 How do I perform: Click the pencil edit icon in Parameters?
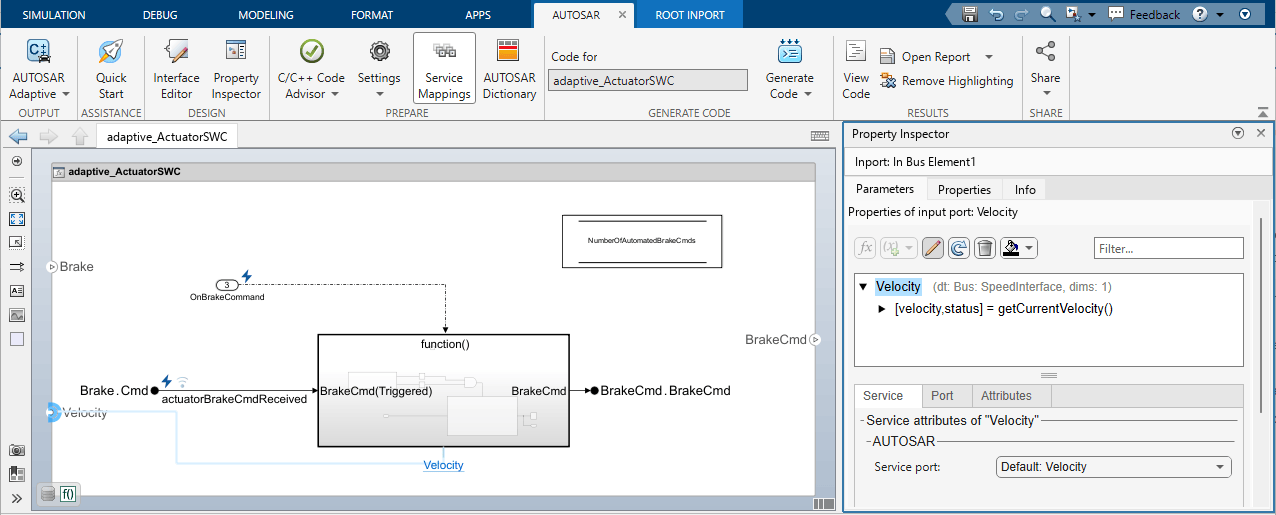tap(933, 248)
